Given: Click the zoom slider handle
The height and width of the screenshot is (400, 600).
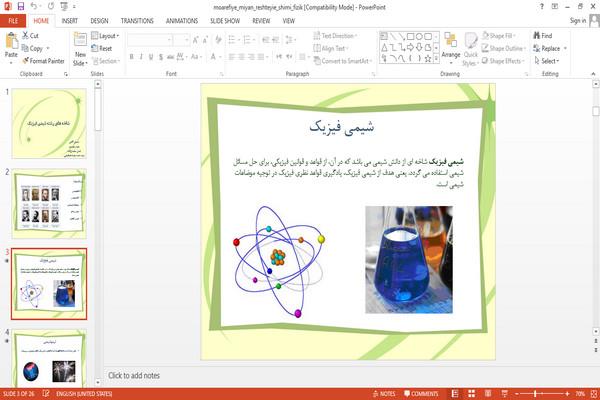Looking at the screenshot, I should 535,393.
